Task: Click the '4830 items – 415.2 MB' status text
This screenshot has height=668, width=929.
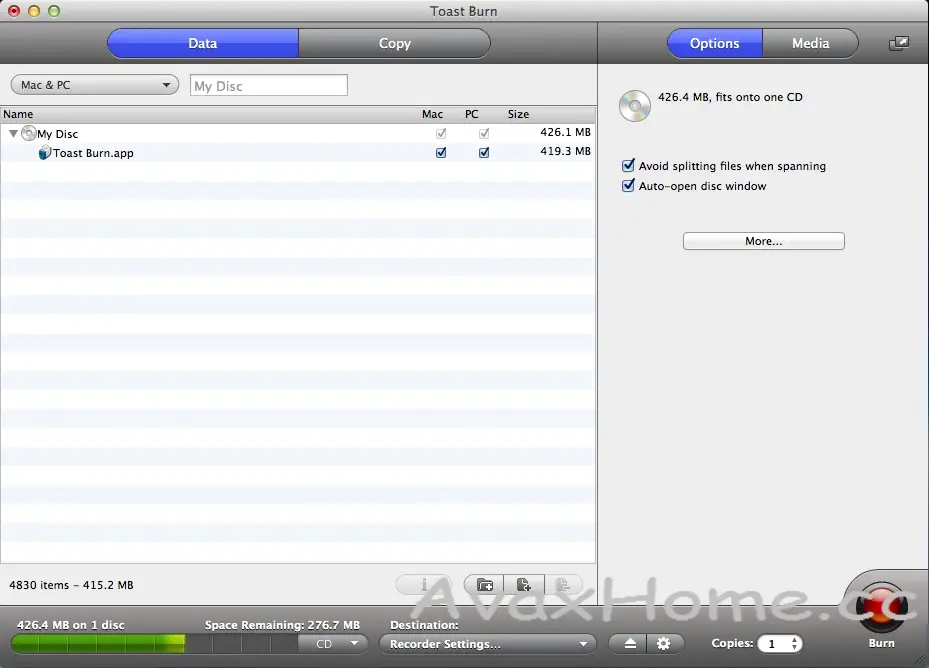Action: (x=71, y=585)
